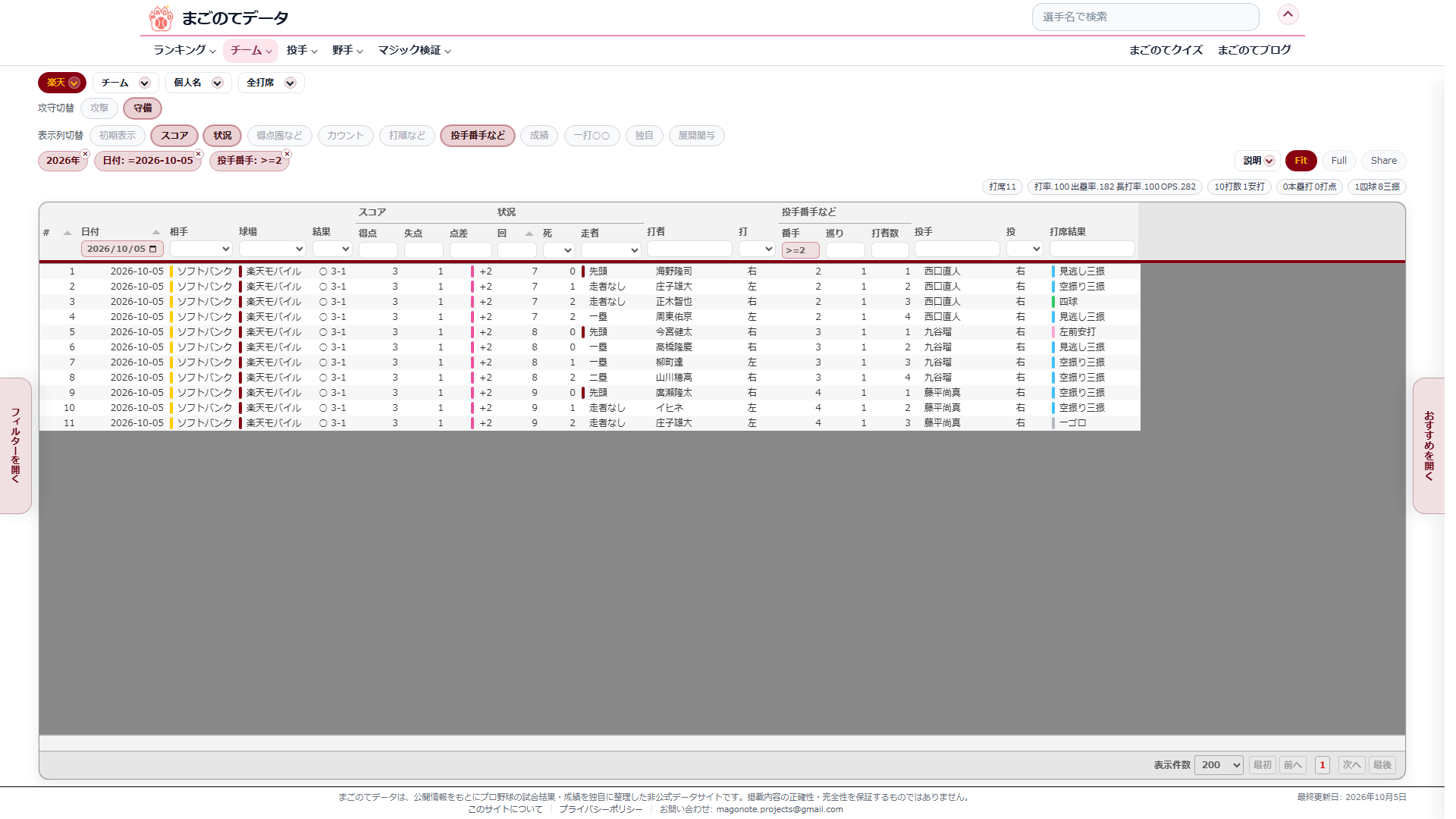This screenshot has height=819, width=1456.
Task: Open the まごのてブログ link
Action: click(x=1254, y=50)
